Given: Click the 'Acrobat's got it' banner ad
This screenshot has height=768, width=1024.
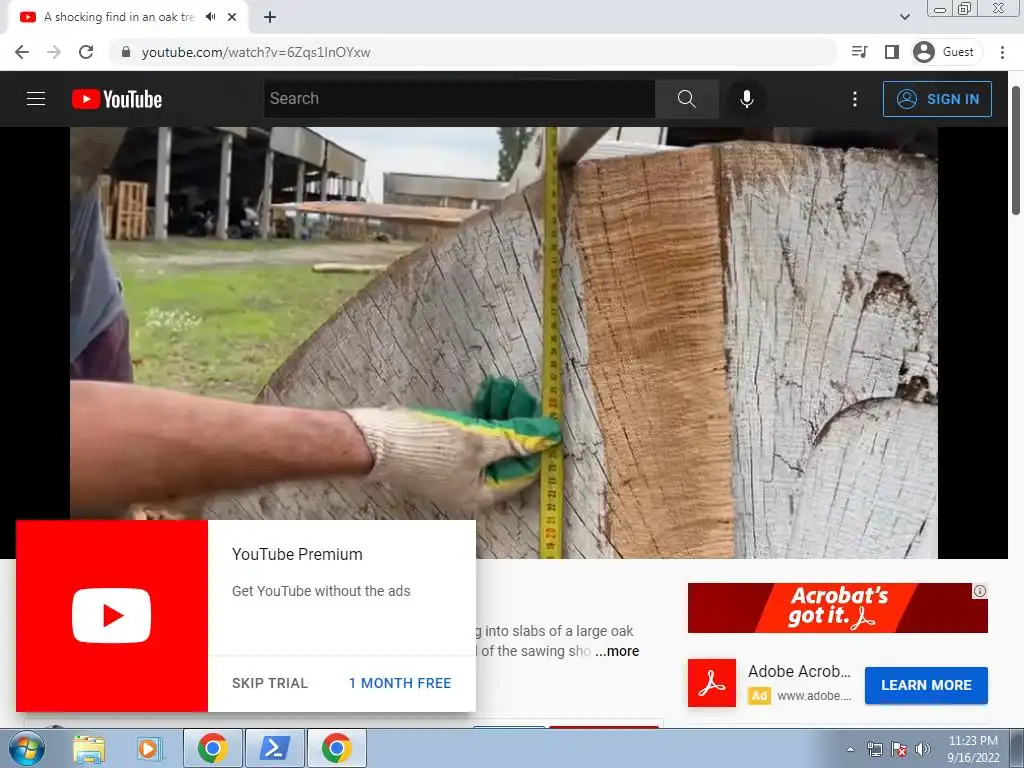Looking at the screenshot, I should coord(837,607).
